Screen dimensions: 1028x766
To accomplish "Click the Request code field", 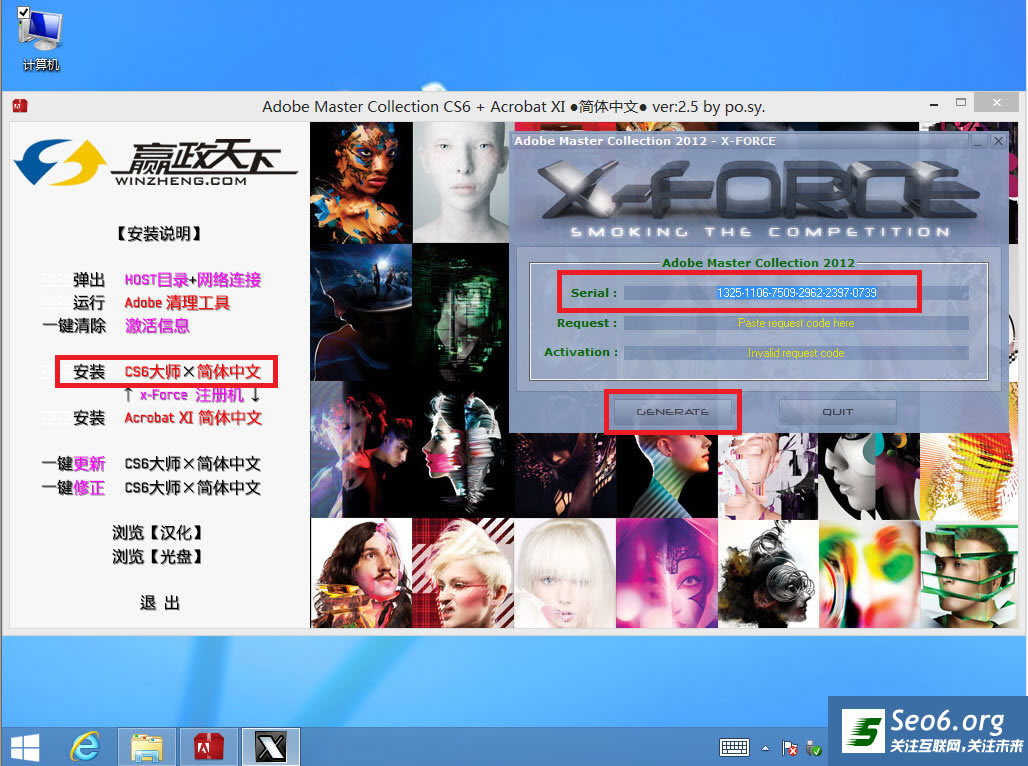I will pos(796,323).
